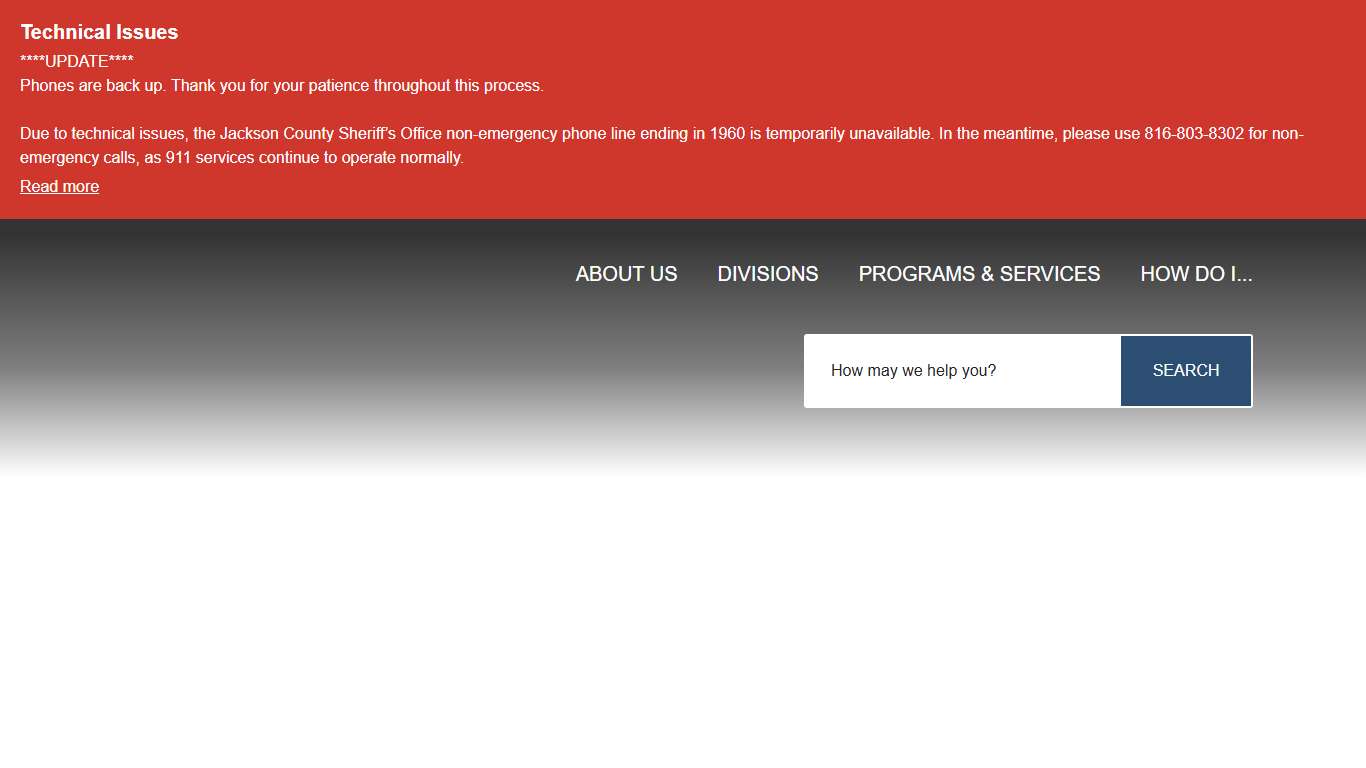The image size is (1366, 768).
Task: Click the ****UPDATE**** line in the alert
Action: [77, 61]
